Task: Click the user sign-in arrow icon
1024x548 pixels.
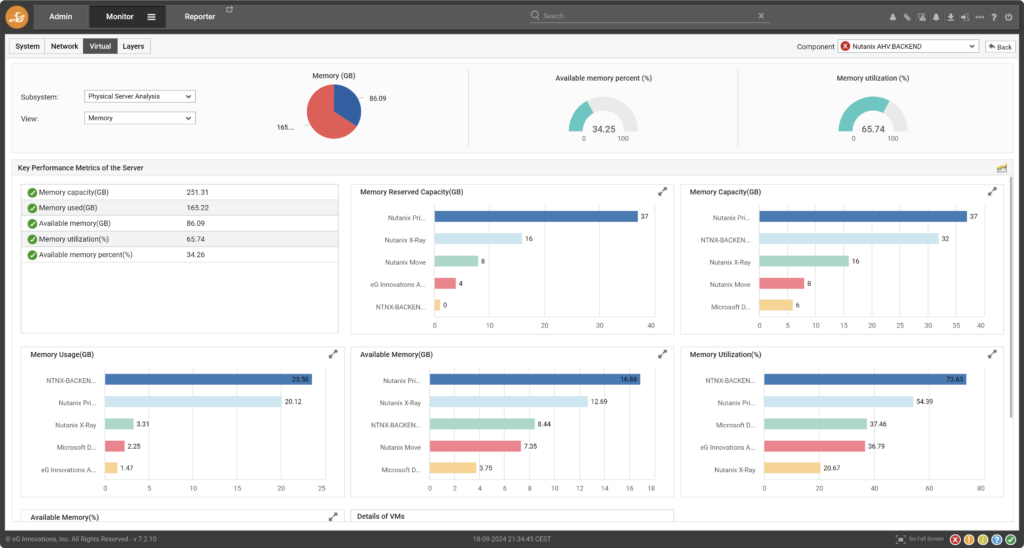Action: (x=965, y=18)
